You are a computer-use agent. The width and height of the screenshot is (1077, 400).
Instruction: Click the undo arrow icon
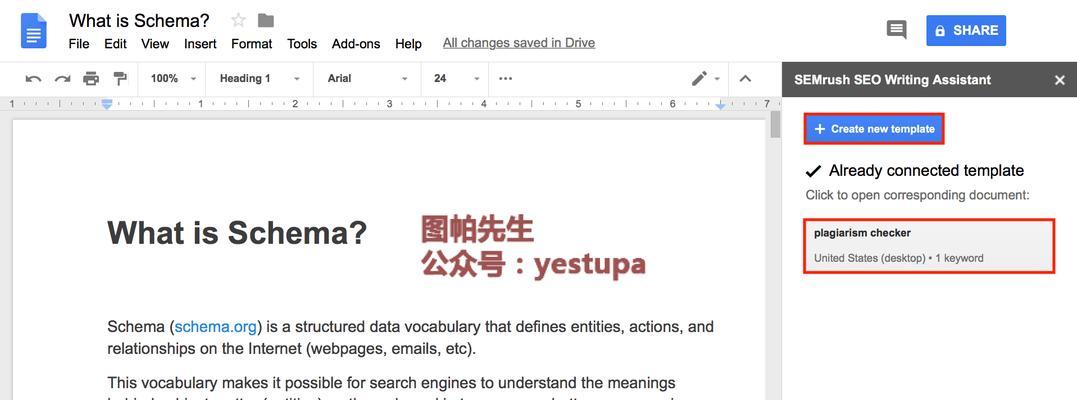[x=33, y=78]
